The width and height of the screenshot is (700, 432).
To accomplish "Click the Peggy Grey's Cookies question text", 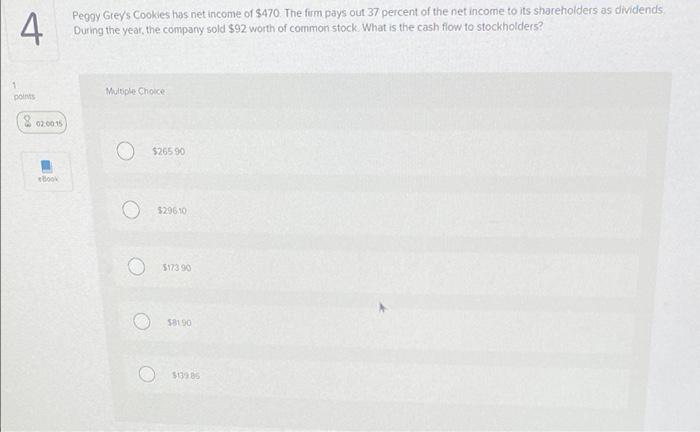I will pyautogui.click(x=368, y=21).
